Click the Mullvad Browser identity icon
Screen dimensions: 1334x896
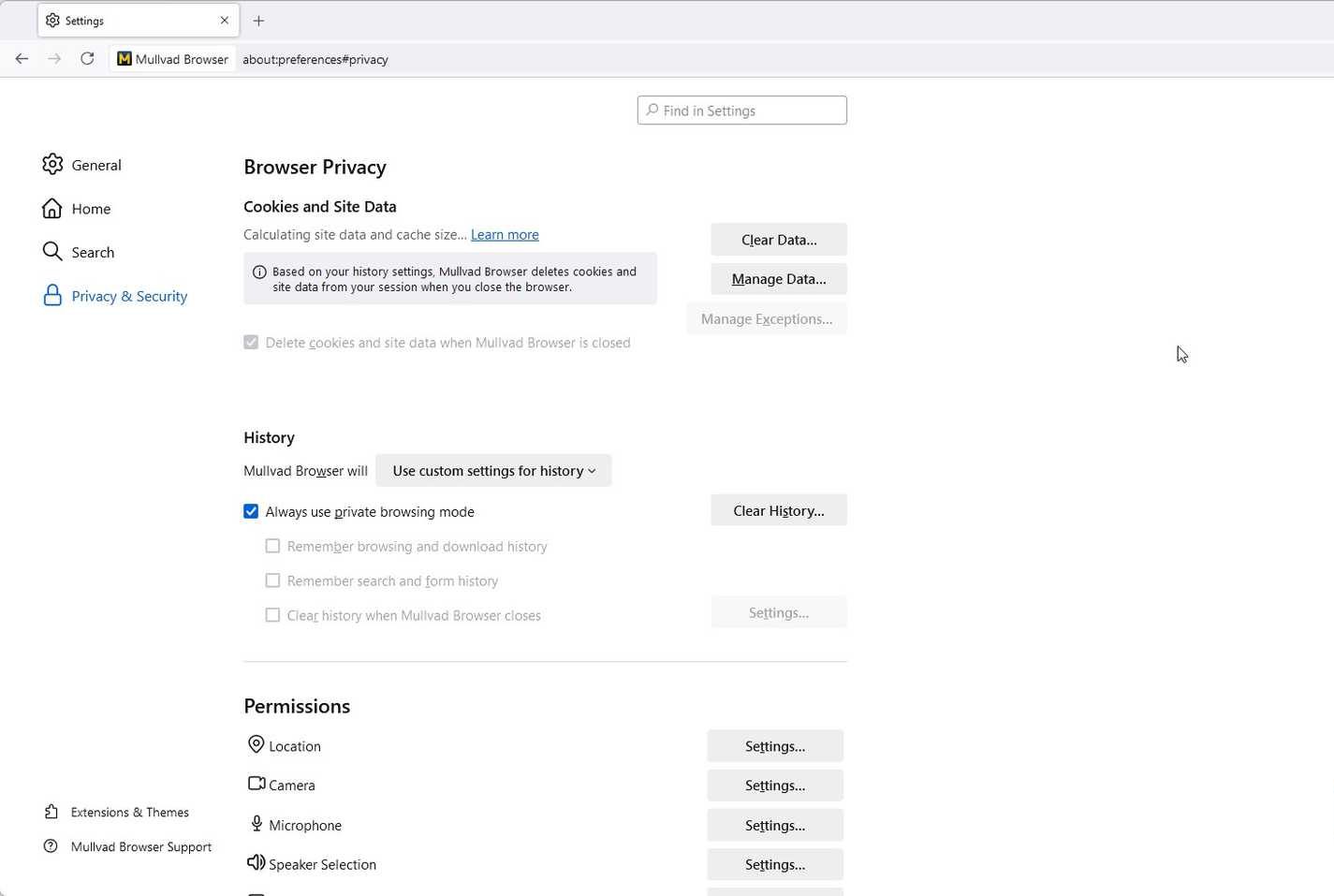125,59
